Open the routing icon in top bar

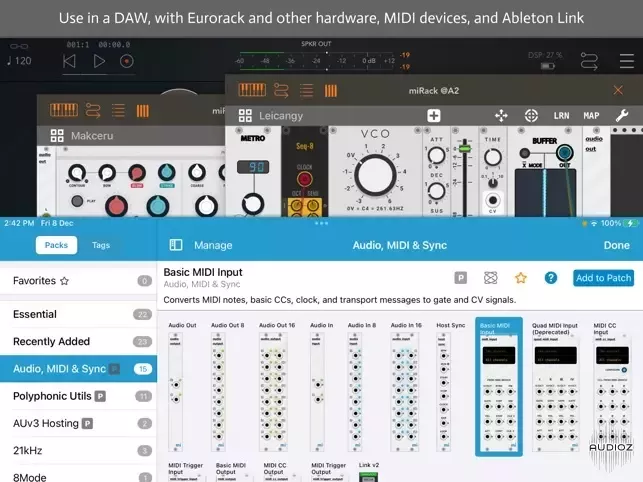coord(589,62)
